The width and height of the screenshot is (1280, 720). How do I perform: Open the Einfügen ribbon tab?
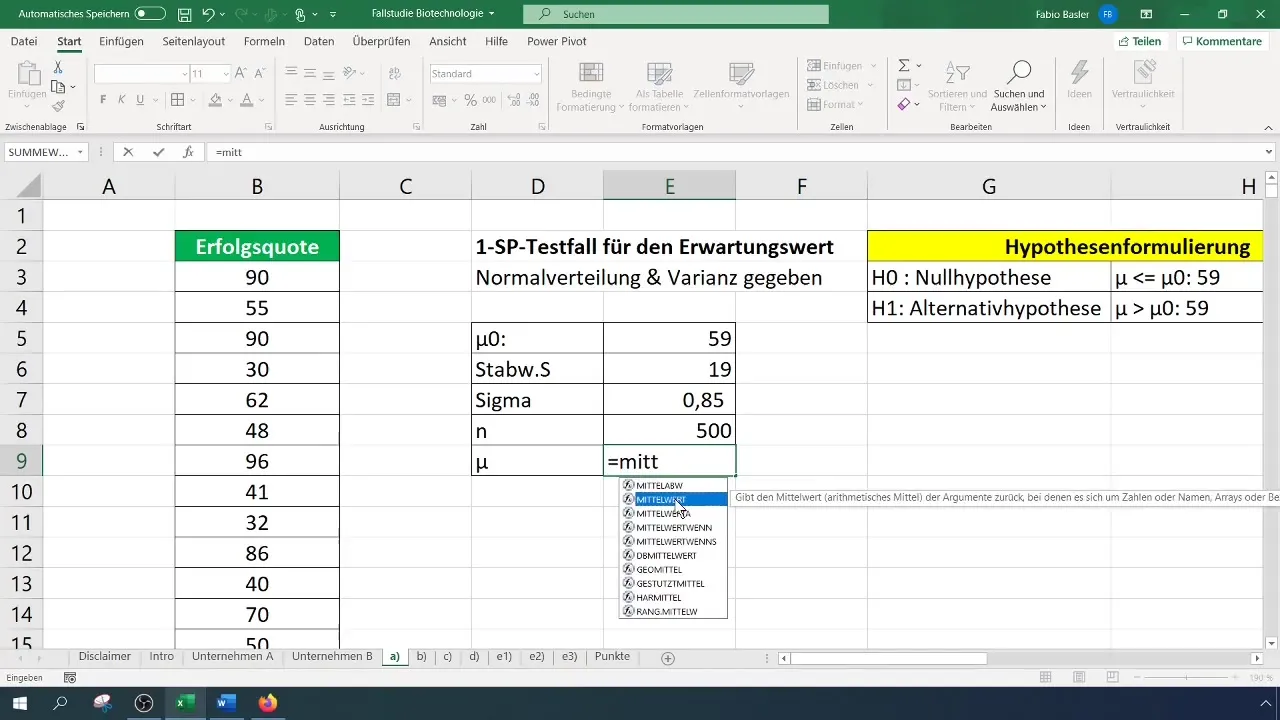tap(122, 41)
